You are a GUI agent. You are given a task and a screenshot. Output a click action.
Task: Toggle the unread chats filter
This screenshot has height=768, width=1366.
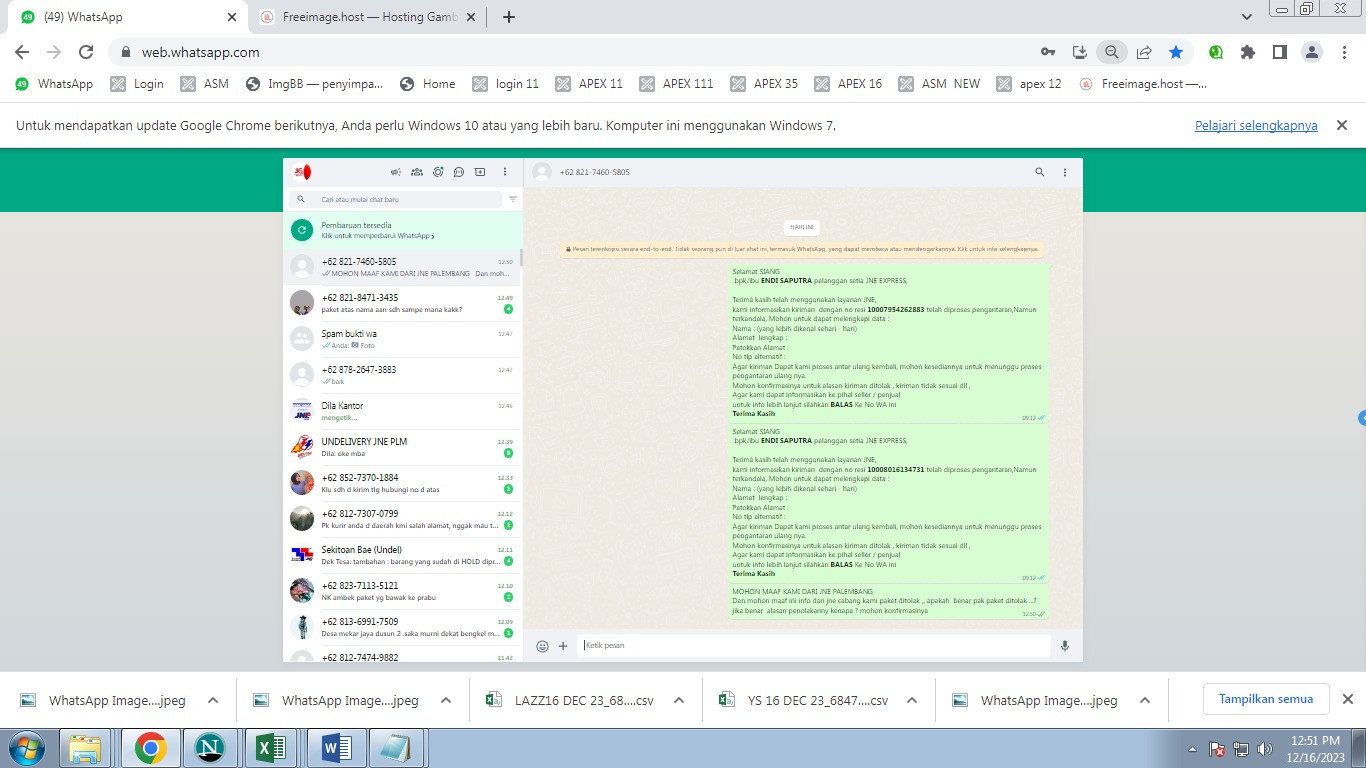pos(513,199)
